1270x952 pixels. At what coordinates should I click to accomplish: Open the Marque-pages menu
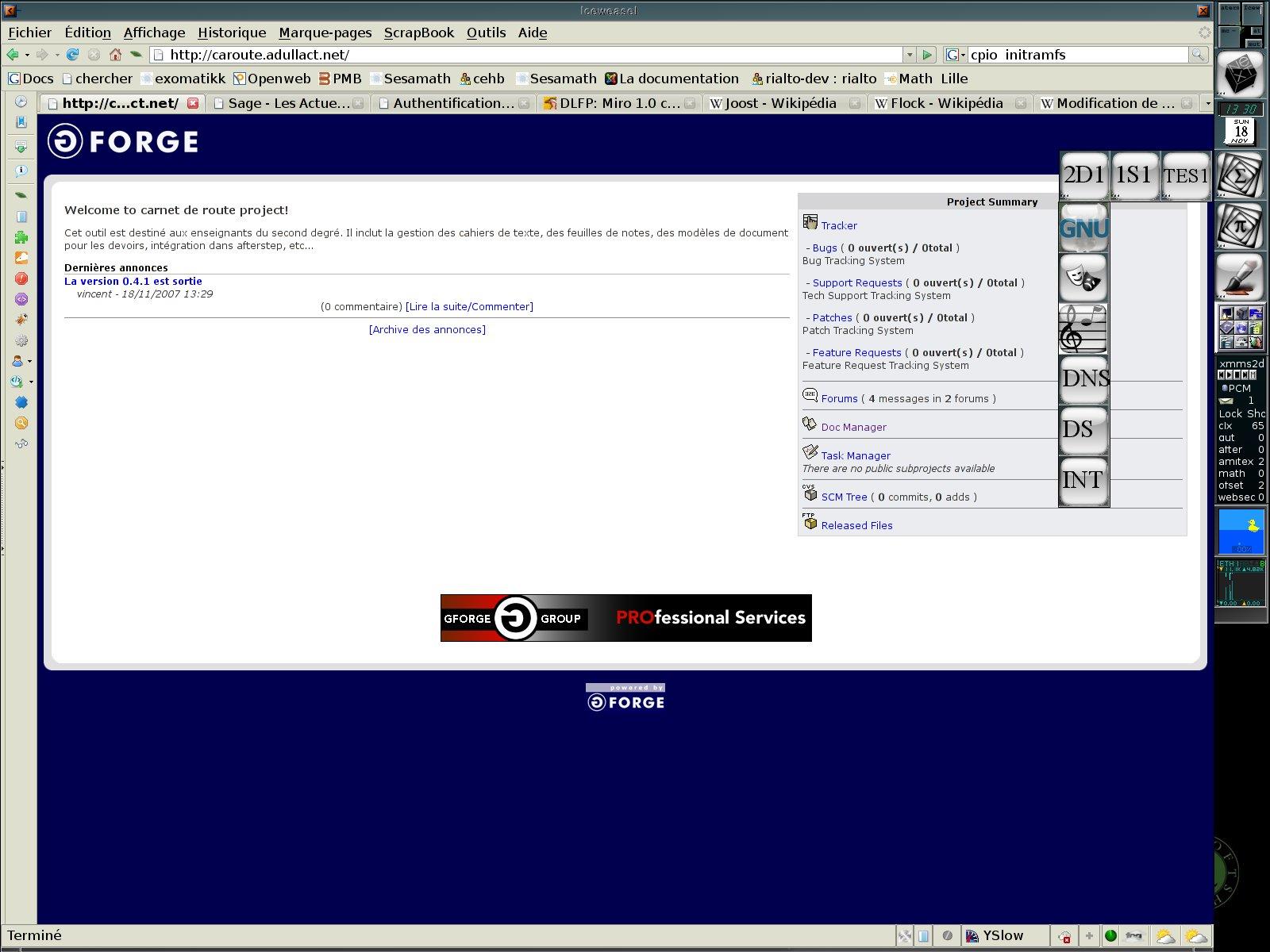[x=325, y=33]
